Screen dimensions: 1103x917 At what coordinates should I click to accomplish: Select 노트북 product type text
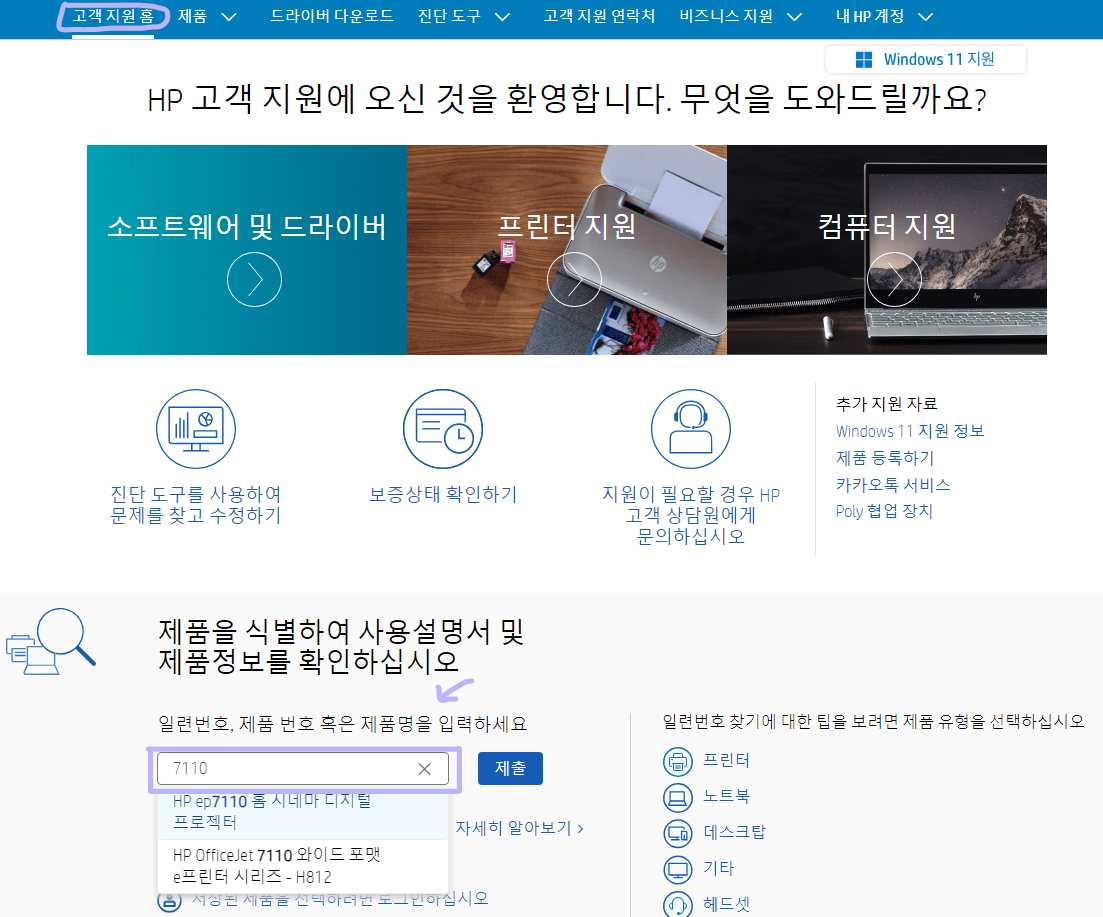(727, 796)
